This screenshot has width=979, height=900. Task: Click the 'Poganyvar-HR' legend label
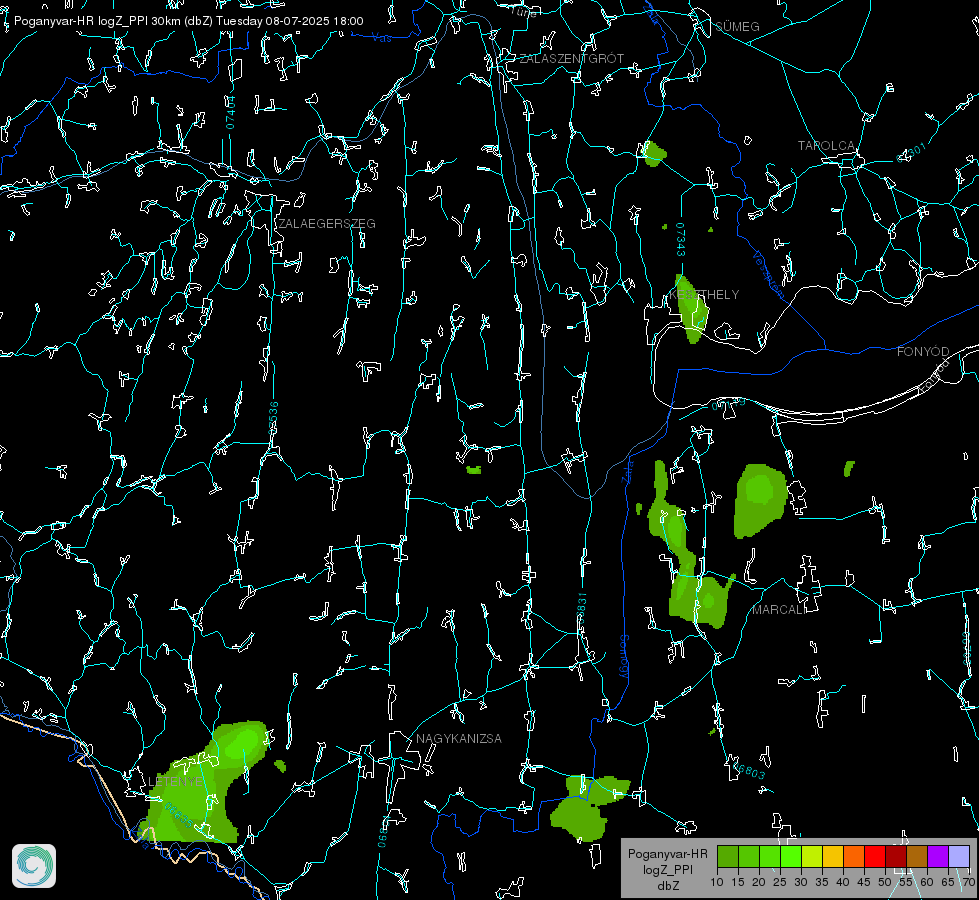click(x=667, y=854)
